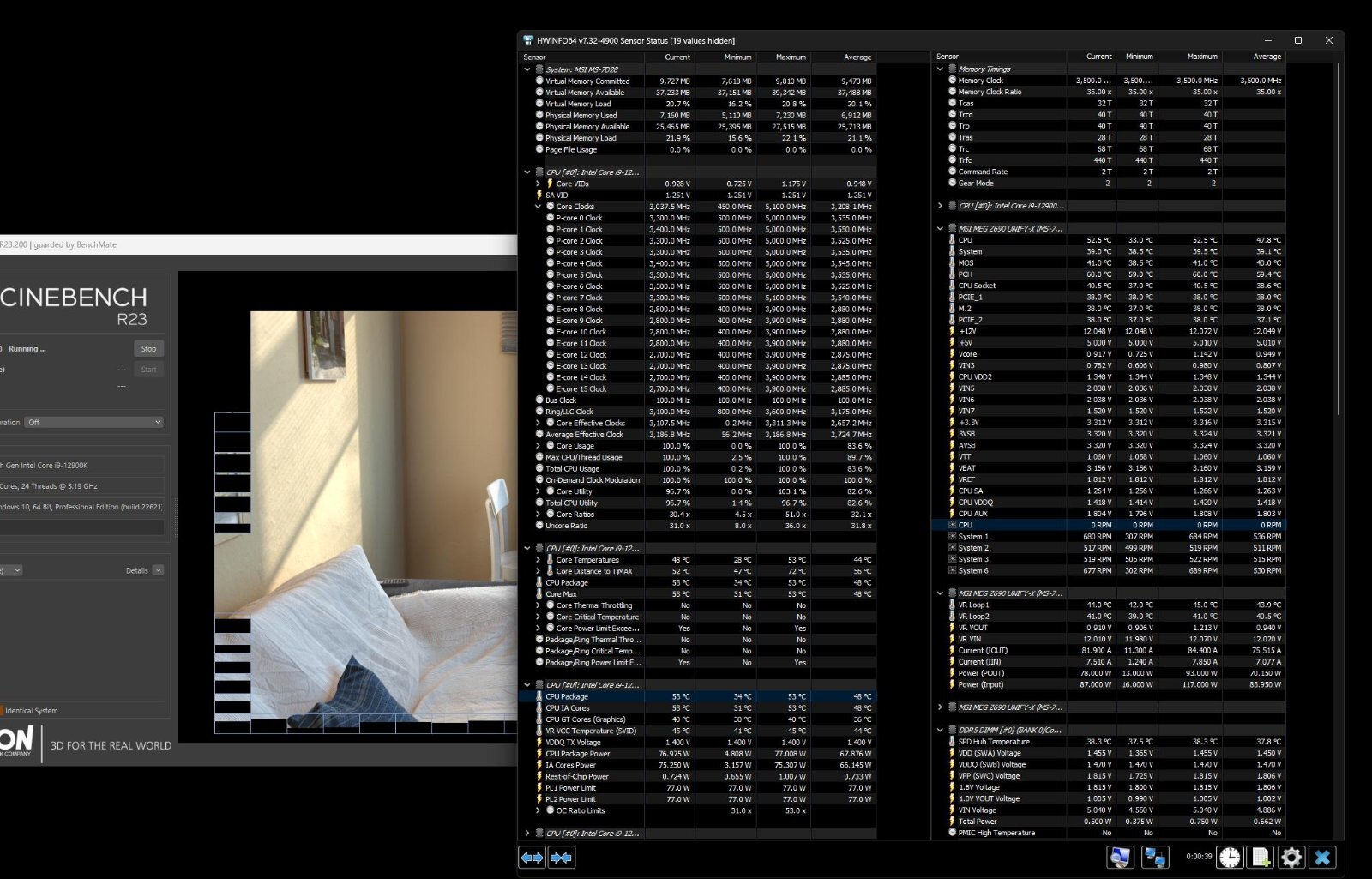Select the On-Demand Clock Modulation row
Viewport: 1372px width, 879px height.
pyautogui.click(x=698, y=480)
